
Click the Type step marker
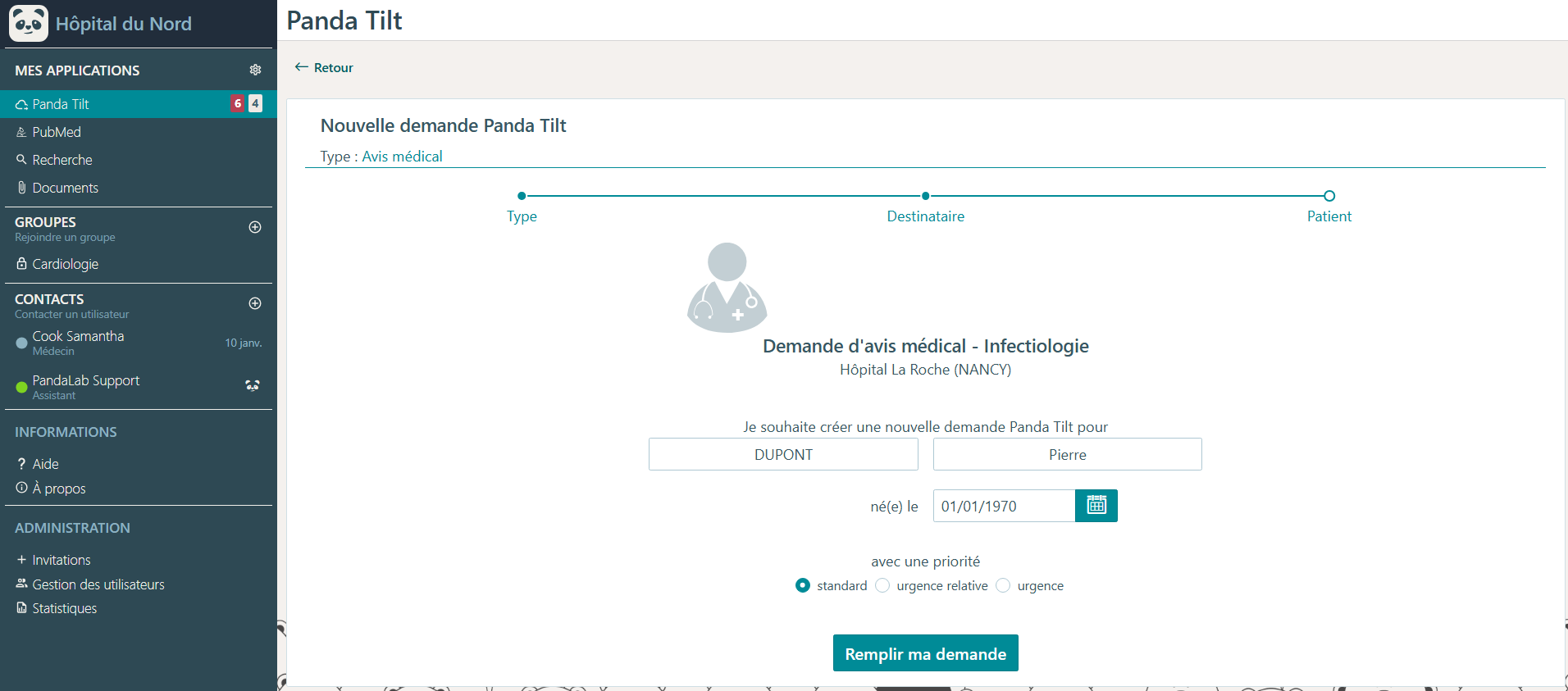tap(522, 196)
